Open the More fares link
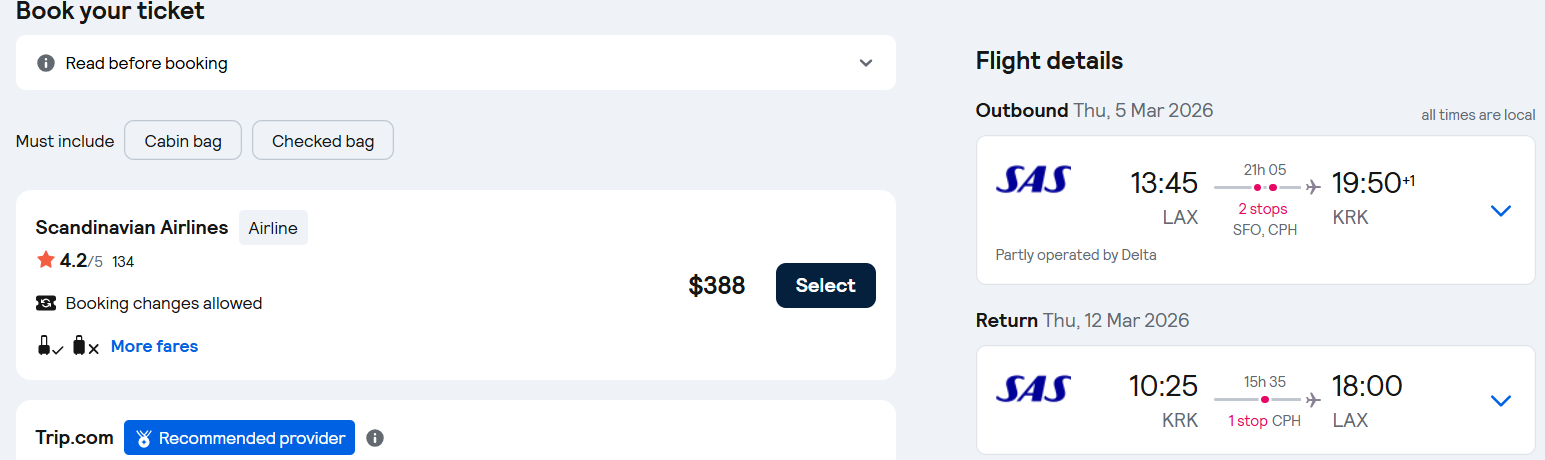 154,346
